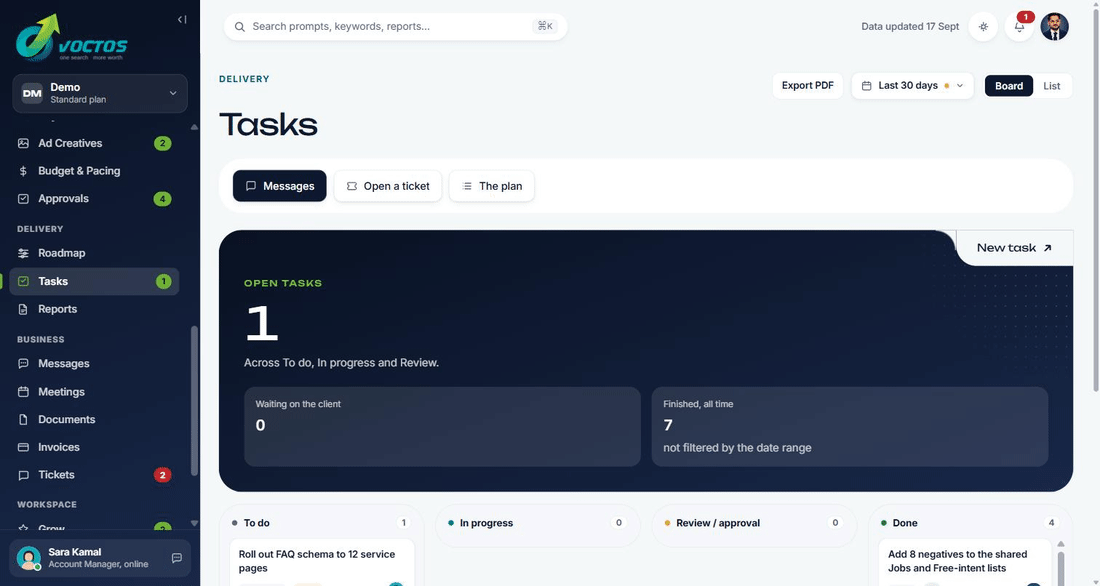1100x586 pixels.
Task: Click the list icon in The plan
Action: click(x=467, y=186)
